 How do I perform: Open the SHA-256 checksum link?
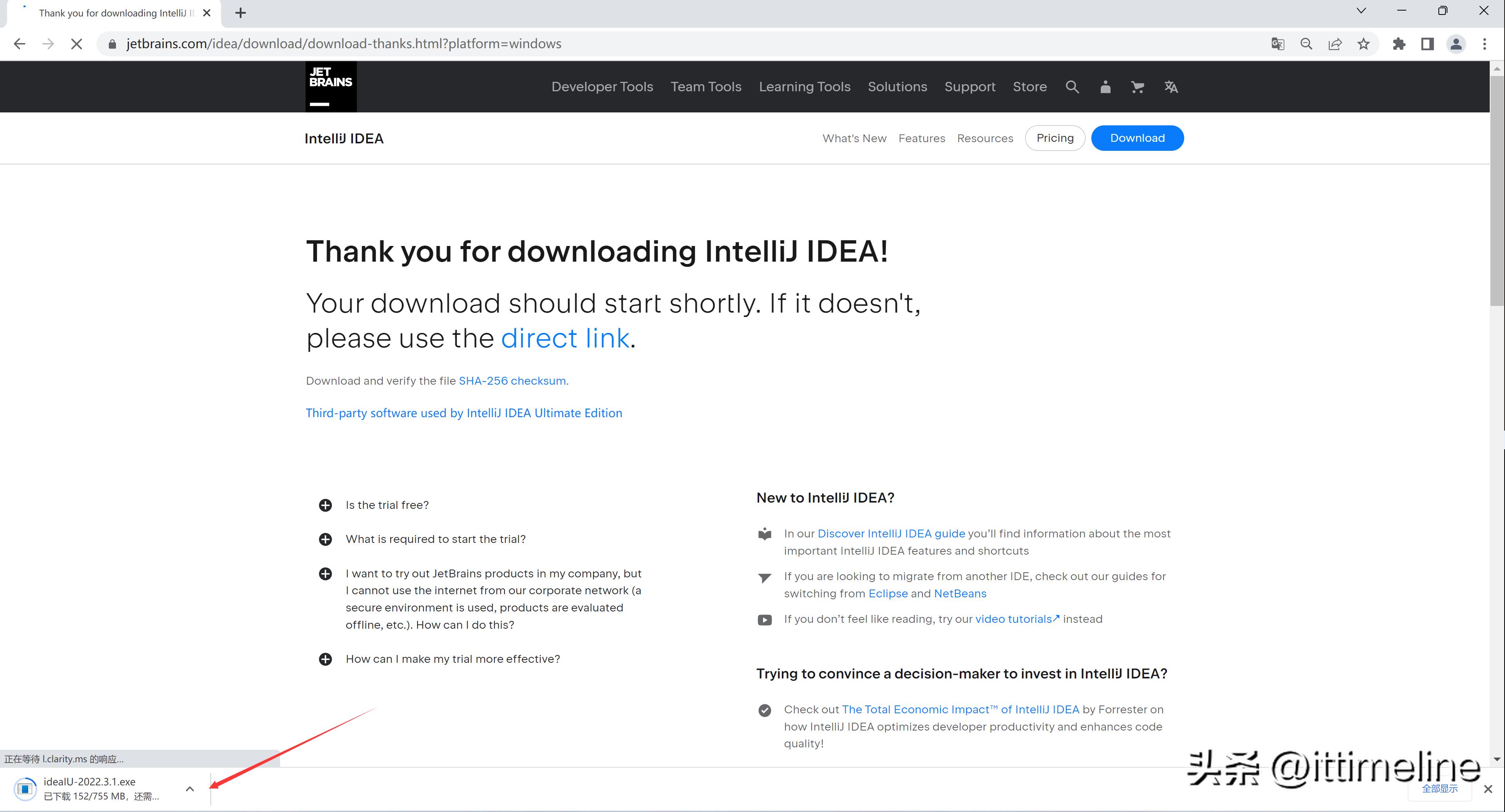click(x=512, y=381)
